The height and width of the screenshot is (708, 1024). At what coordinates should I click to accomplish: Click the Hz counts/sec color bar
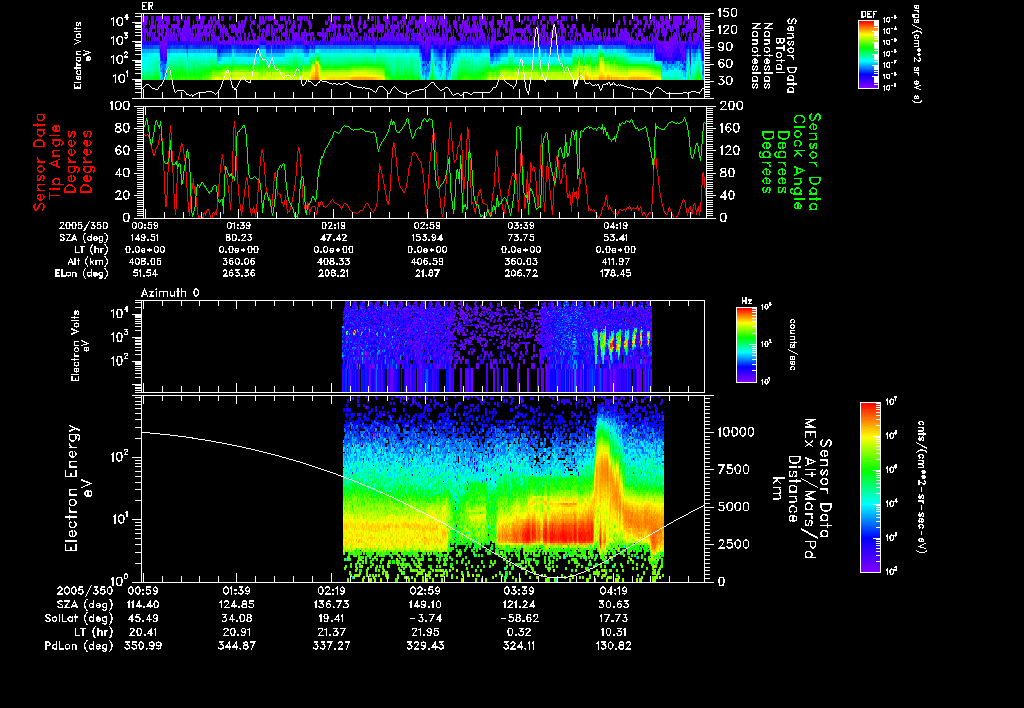[746, 345]
